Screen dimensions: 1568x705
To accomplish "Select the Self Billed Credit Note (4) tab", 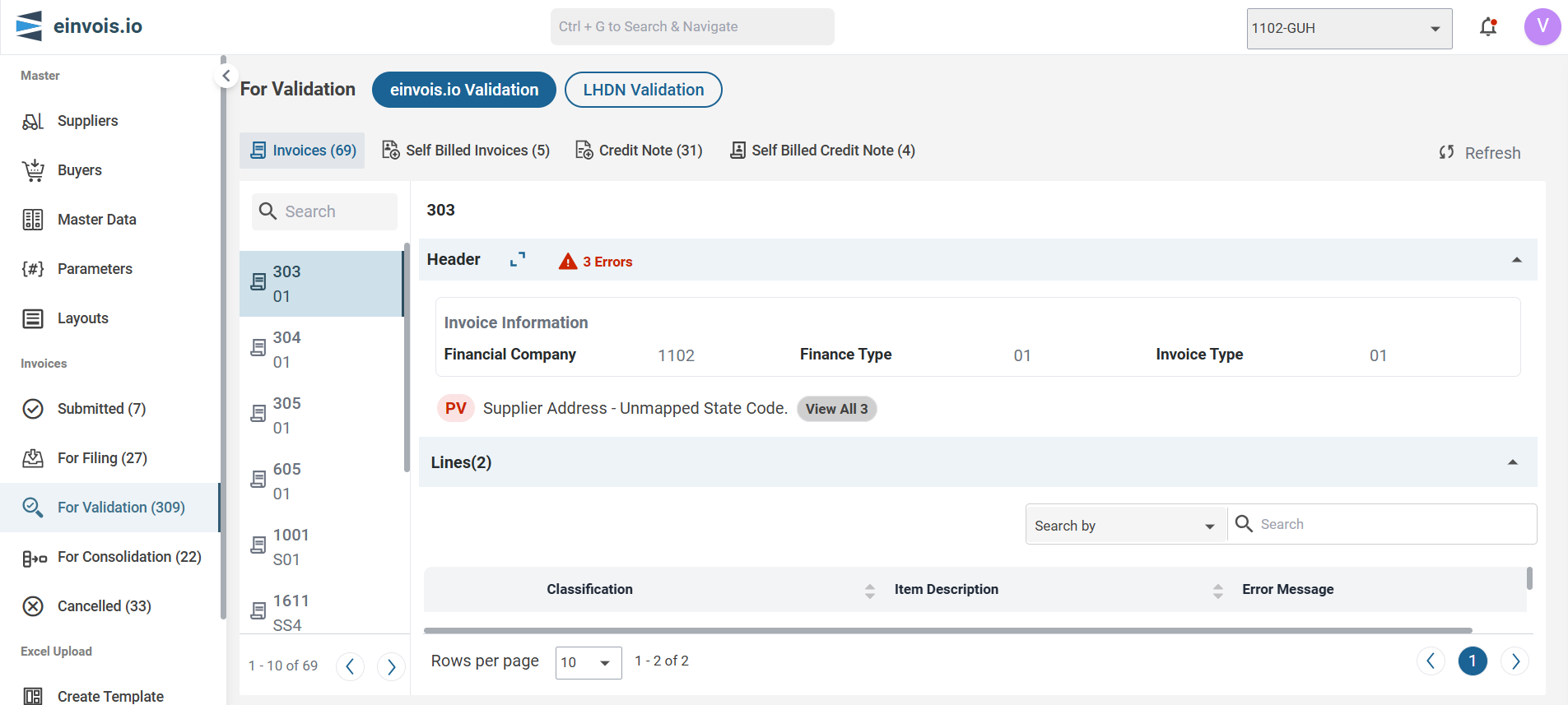I will [822, 151].
